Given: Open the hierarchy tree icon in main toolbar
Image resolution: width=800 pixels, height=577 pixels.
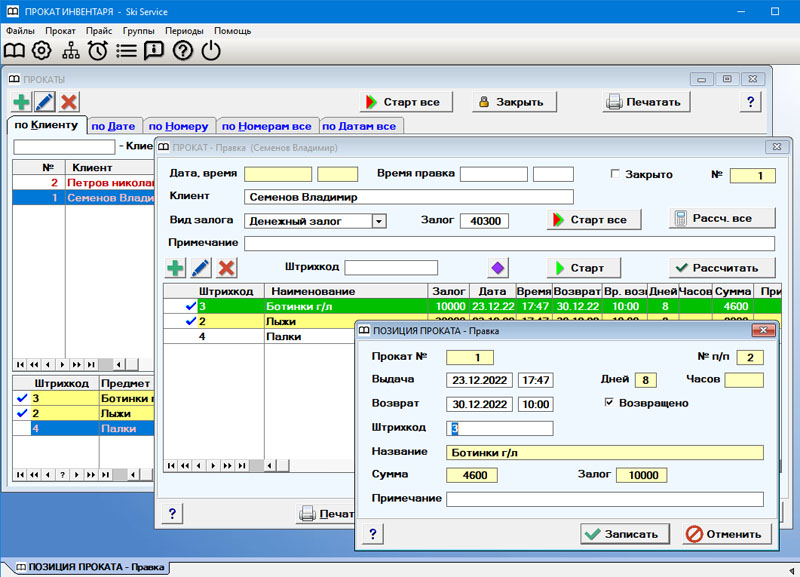Looking at the screenshot, I should 70,51.
